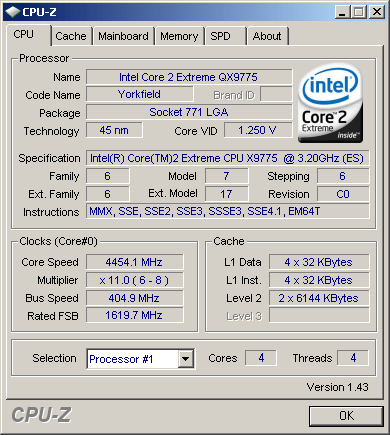Close the CPU-Z window
This screenshot has width=390, height=435.
[377, 12]
